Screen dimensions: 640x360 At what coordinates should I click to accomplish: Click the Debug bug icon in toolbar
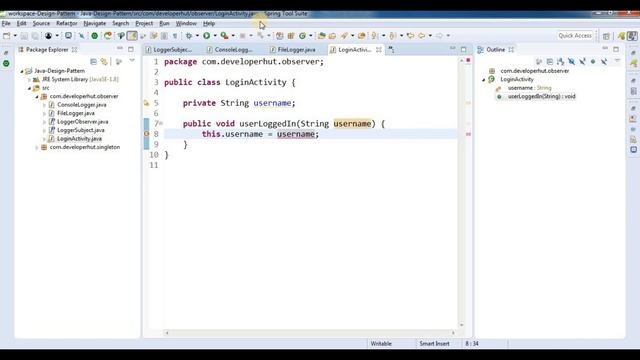coord(189,36)
